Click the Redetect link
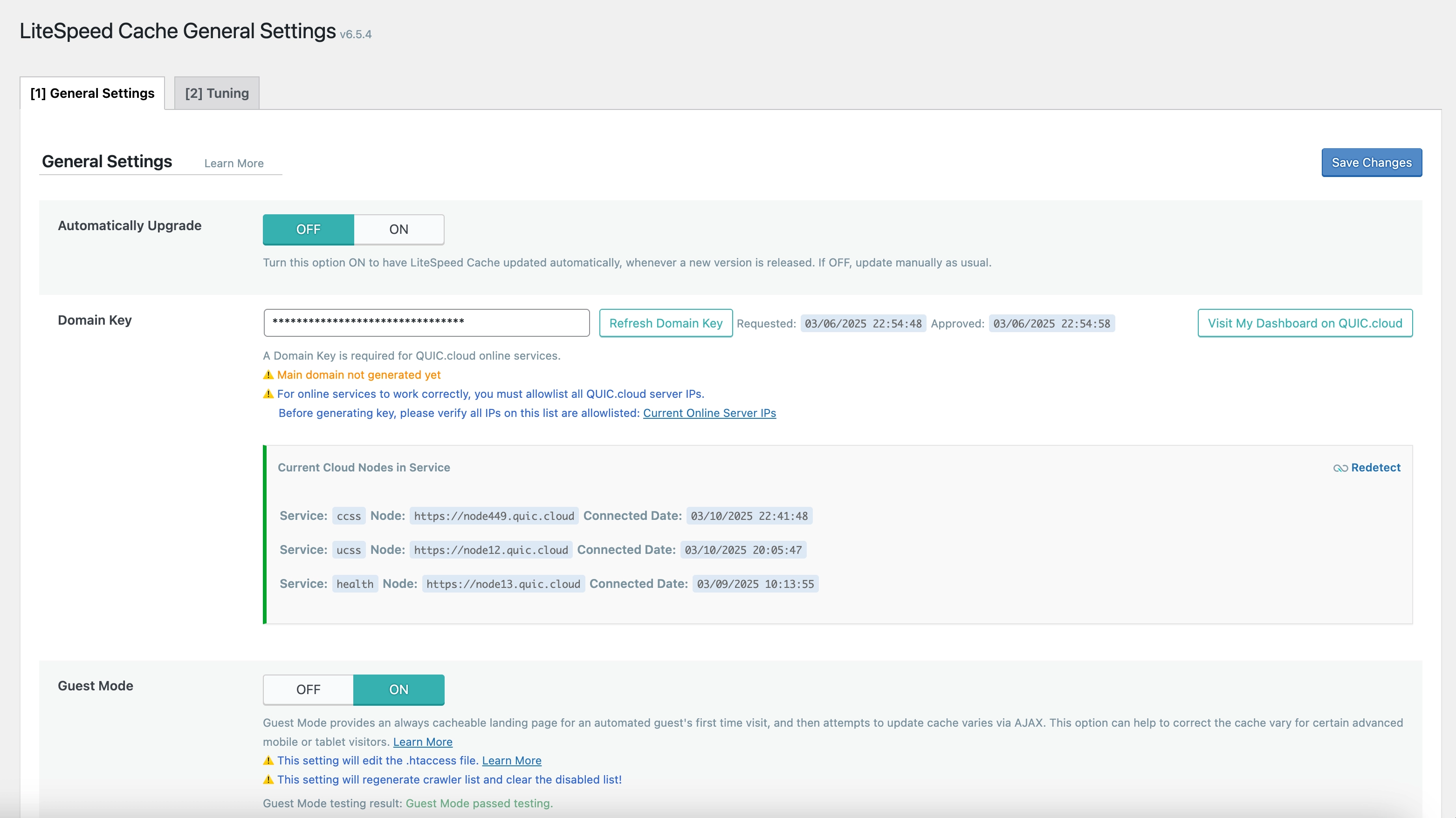Viewport: 1456px width, 818px height. 1376,468
